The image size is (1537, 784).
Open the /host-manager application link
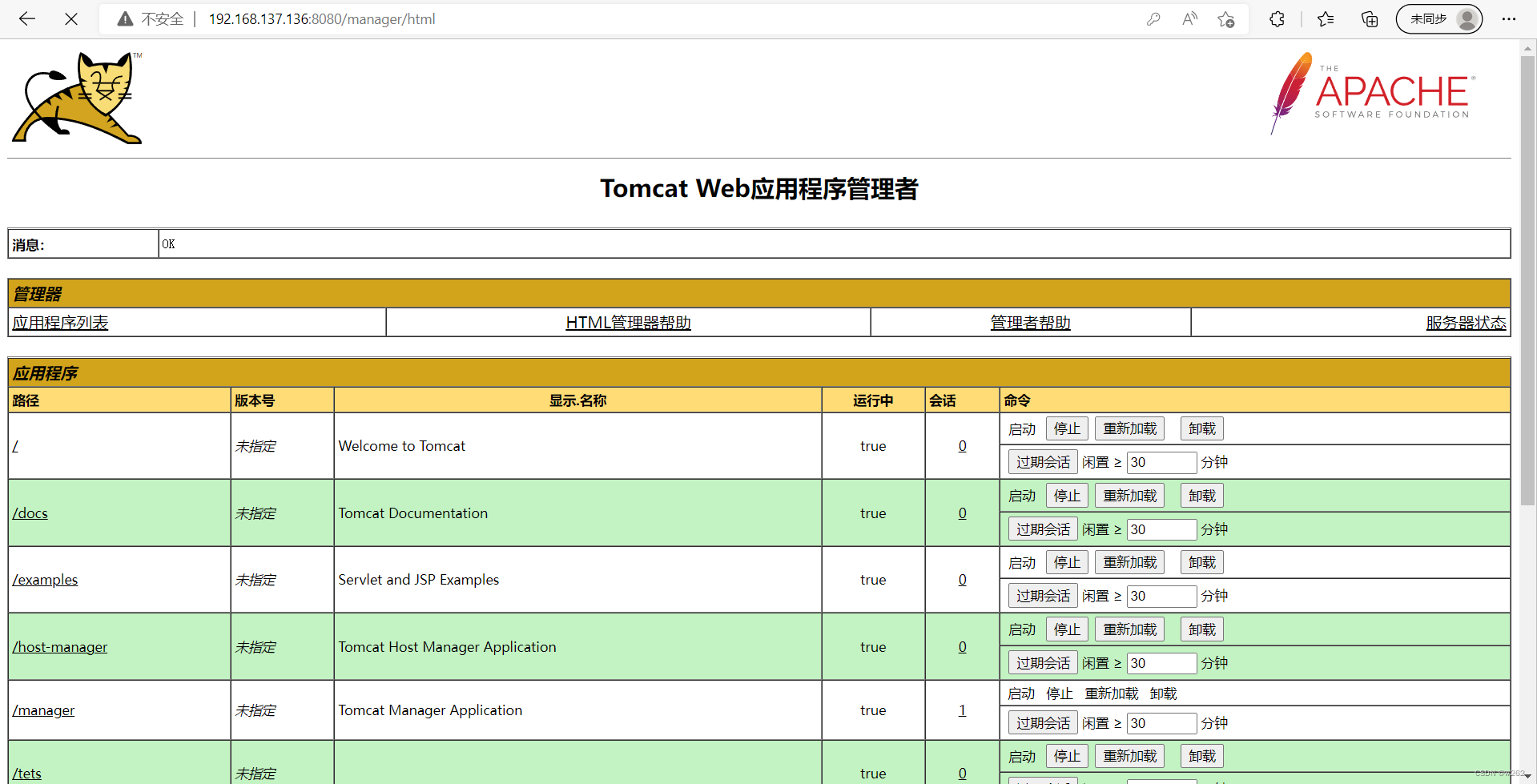[x=60, y=647]
